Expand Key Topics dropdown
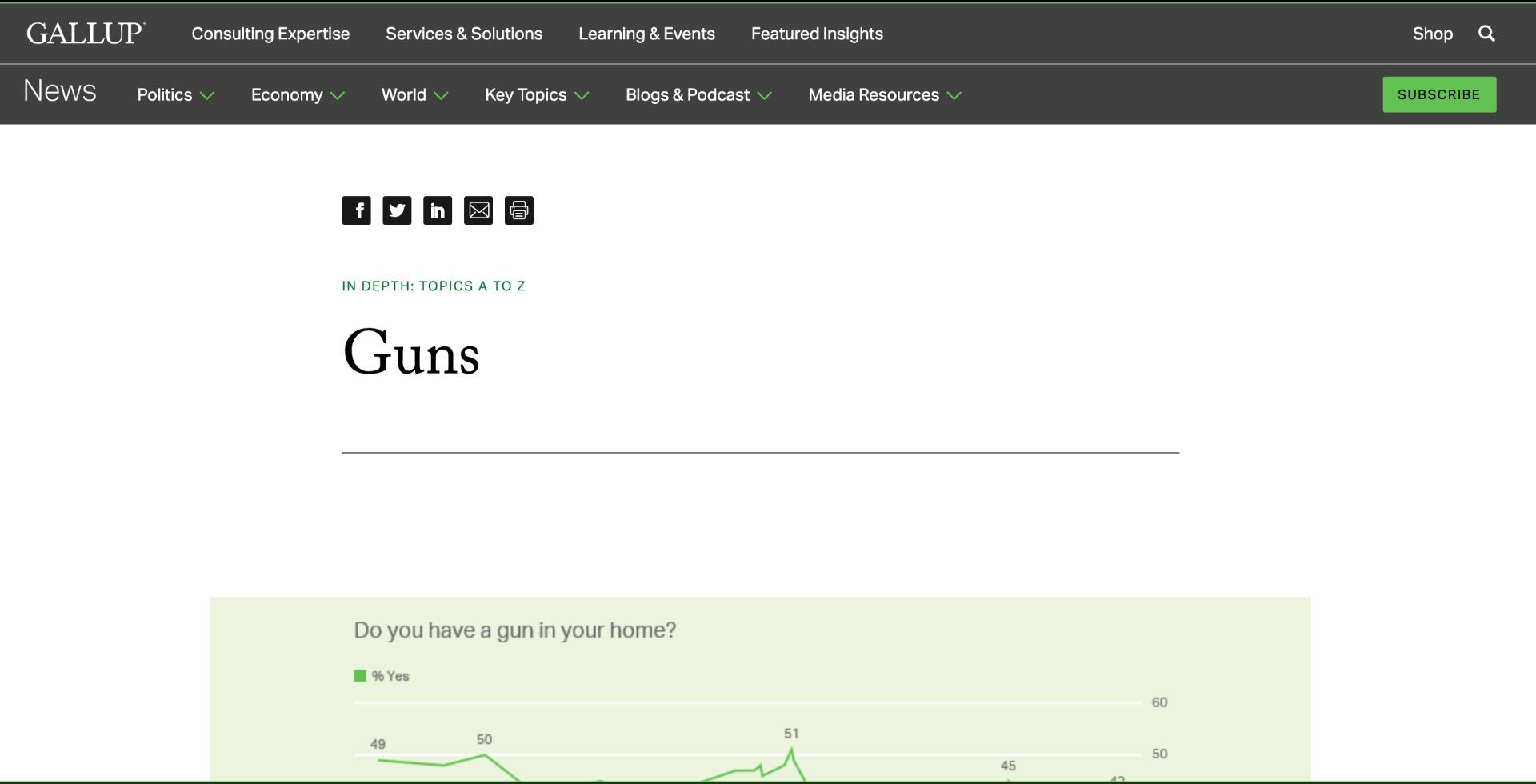 tap(536, 95)
